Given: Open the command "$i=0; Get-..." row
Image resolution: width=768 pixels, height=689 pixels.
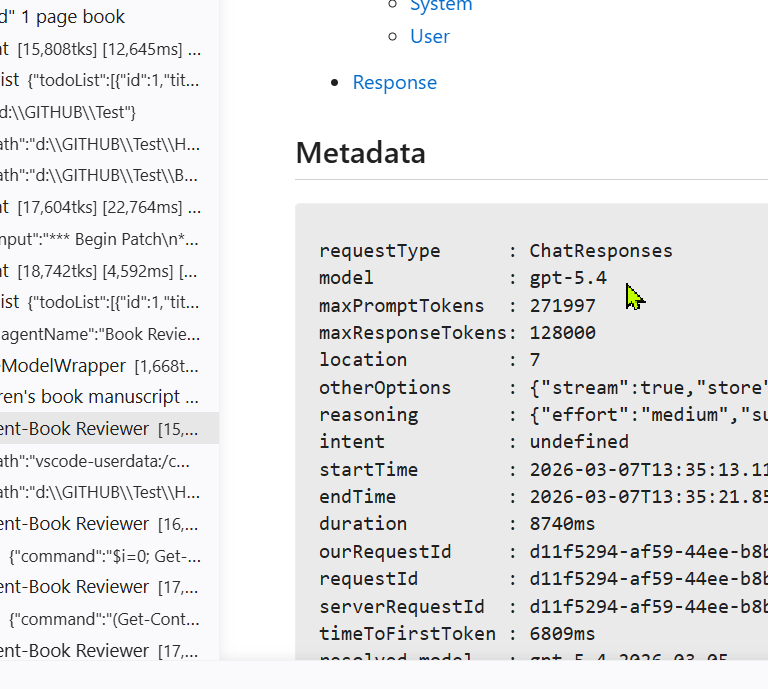Looking at the screenshot, I should pyautogui.click(x=109, y=556).
